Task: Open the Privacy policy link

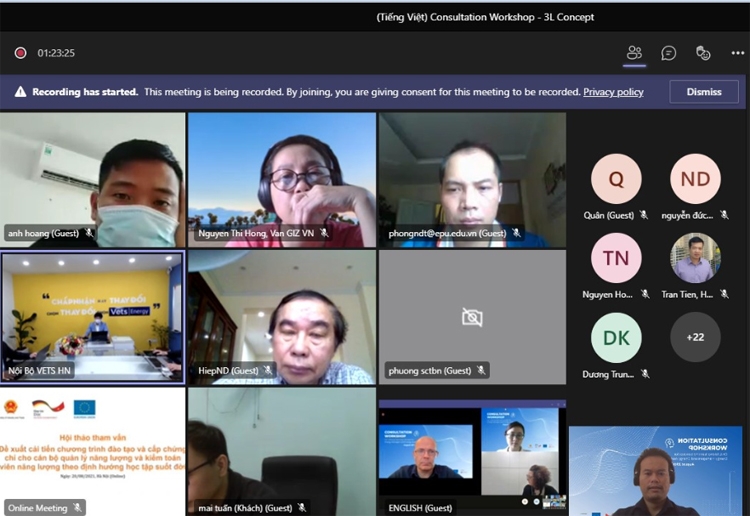Action: click(613, 92)
